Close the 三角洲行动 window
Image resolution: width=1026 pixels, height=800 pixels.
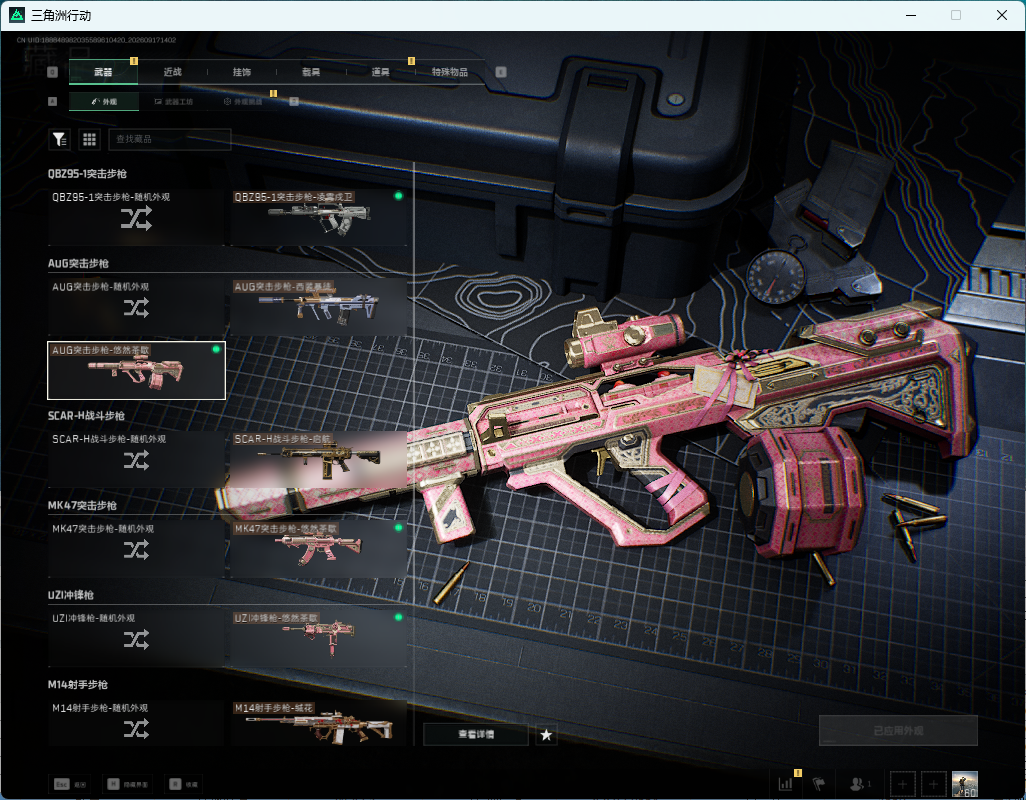(1002, 15)
